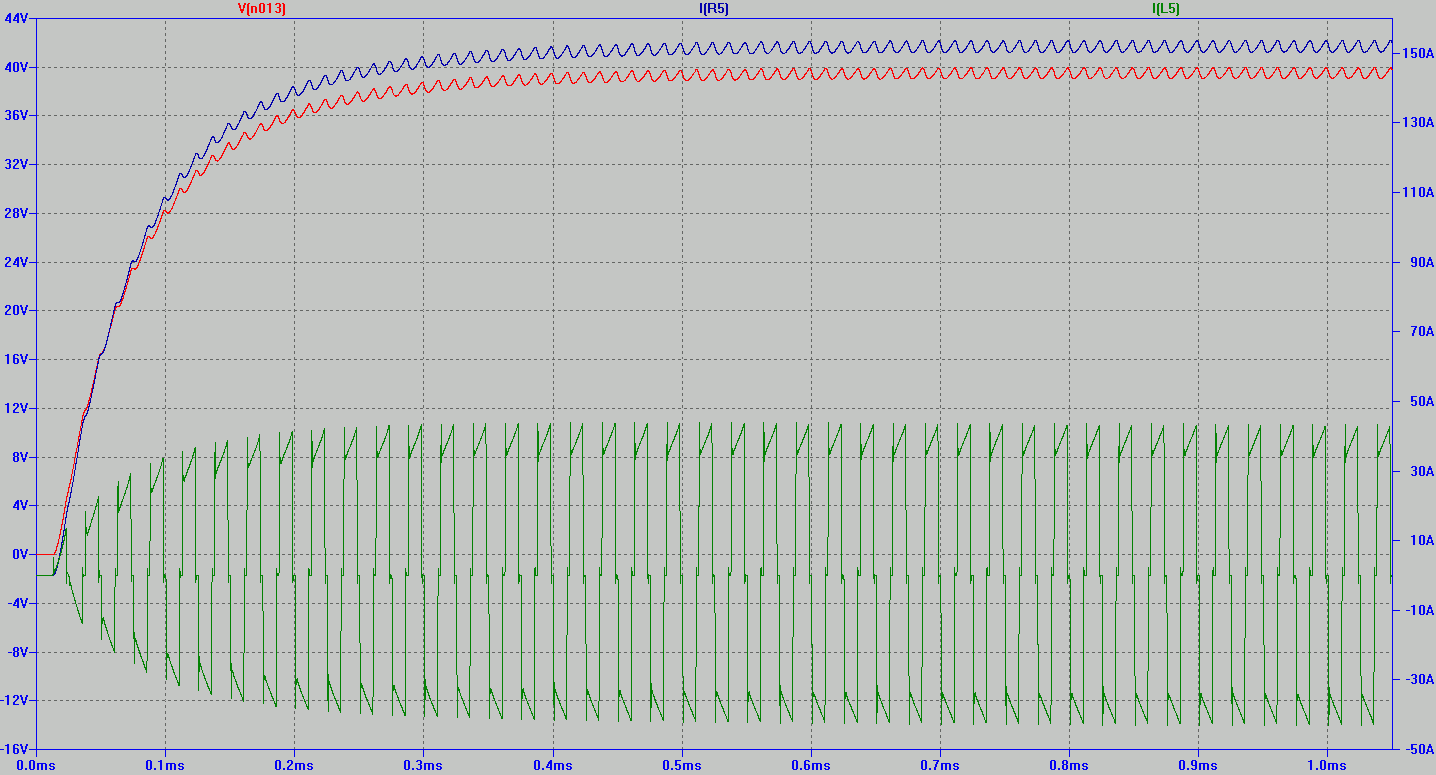
Task: Select the 0.1ms time axis label
Action: pyautogui.click(x=165, y=765)
